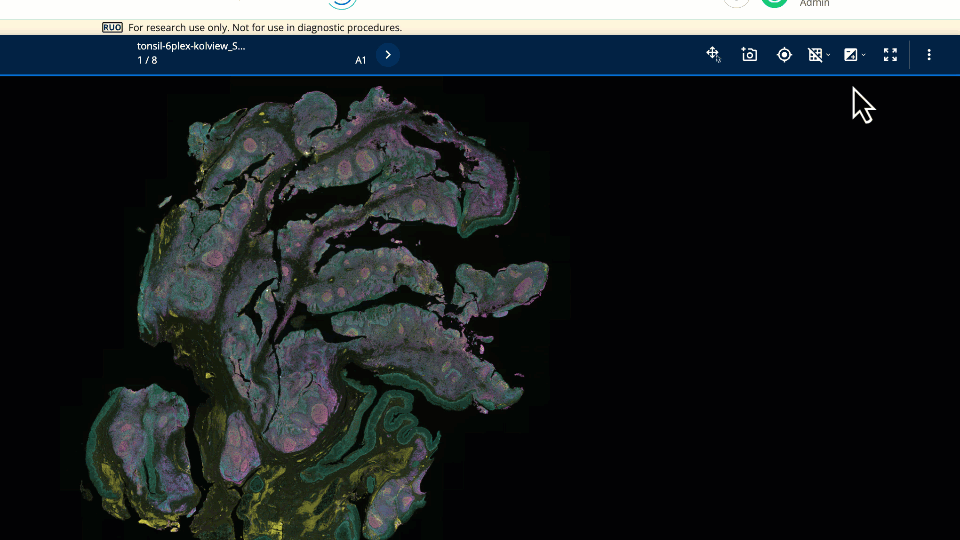Click the grey circle icon beside avatar
This screenshot has height=540, width=960.
click(x=736, y=3)
